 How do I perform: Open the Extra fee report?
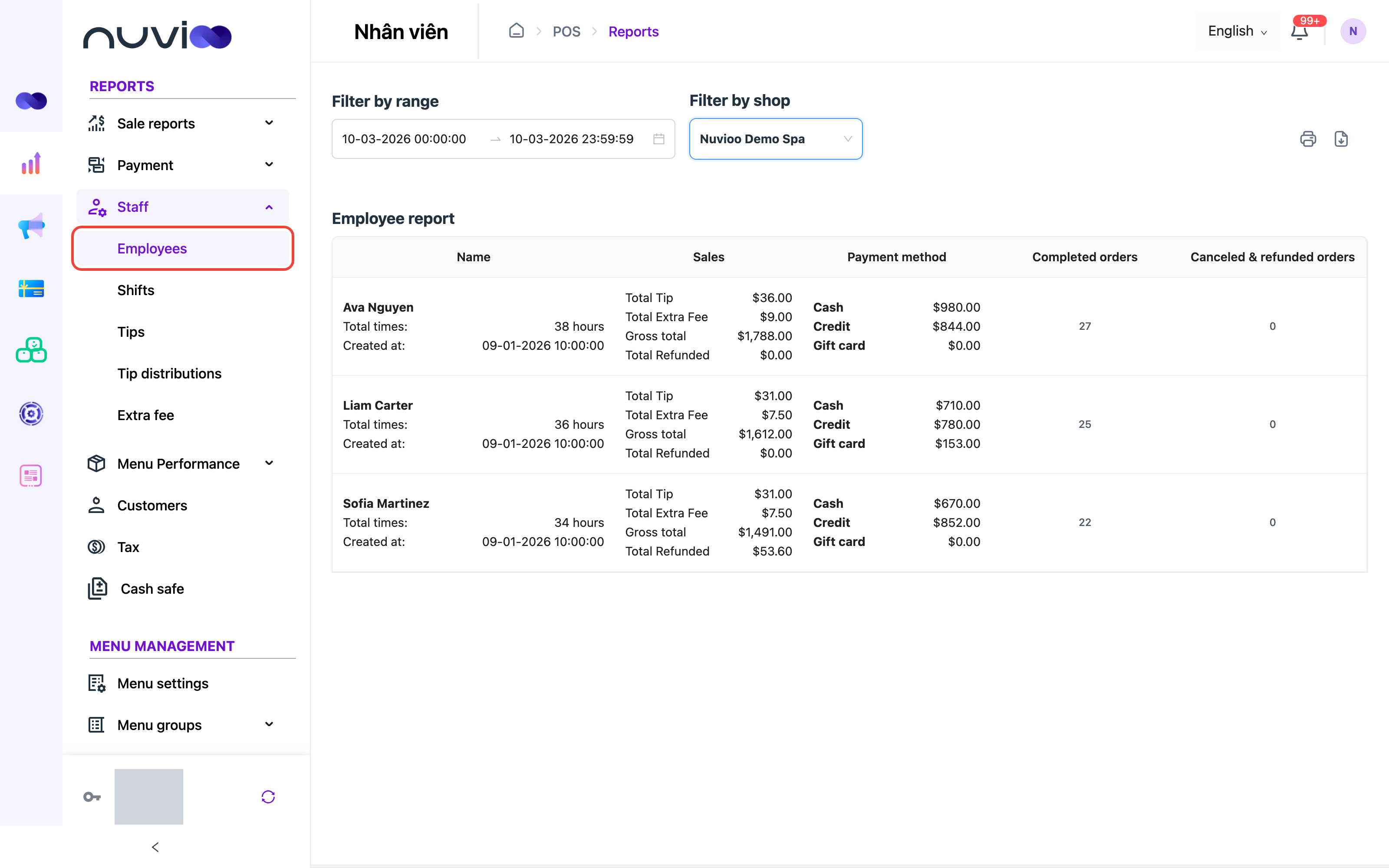[x=145, y=415]
